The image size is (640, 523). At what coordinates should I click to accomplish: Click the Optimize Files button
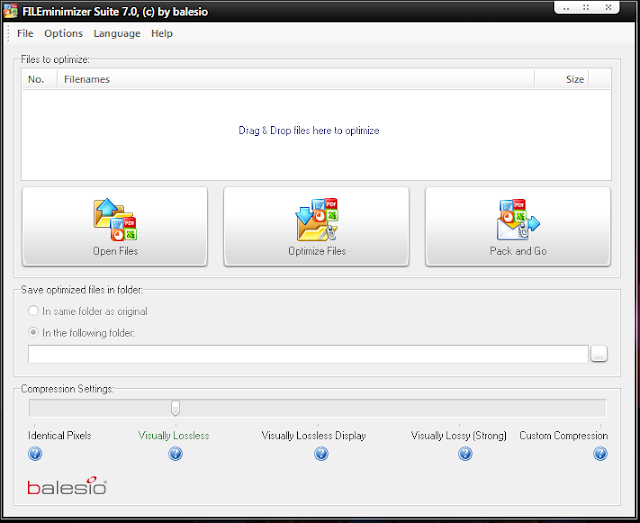coord(316,227)
